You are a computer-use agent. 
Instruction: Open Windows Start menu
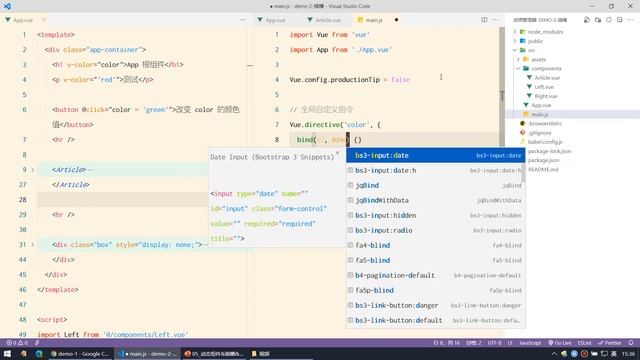pos(7,353)
